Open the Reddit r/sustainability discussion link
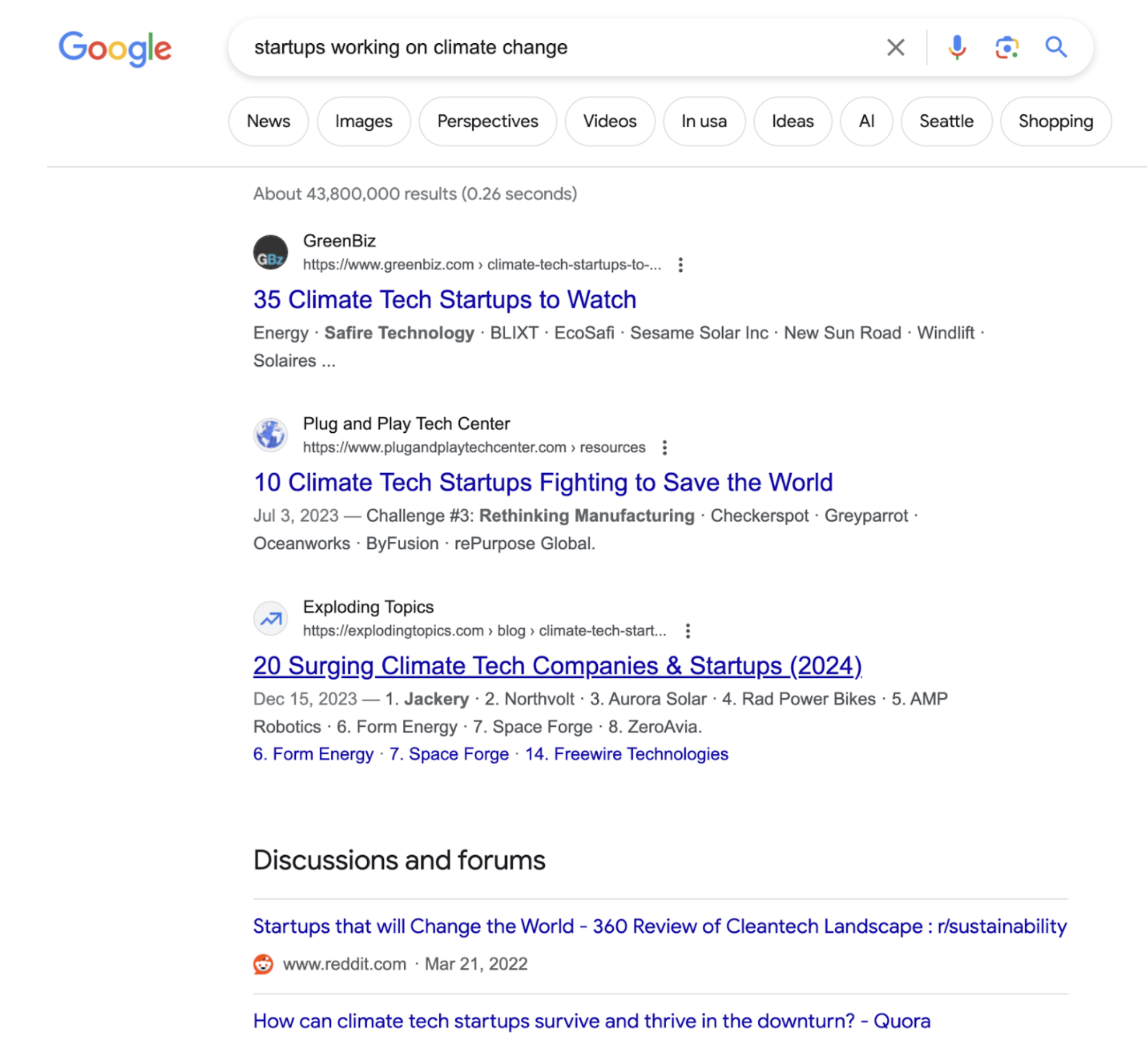 [x=659, y=926]
